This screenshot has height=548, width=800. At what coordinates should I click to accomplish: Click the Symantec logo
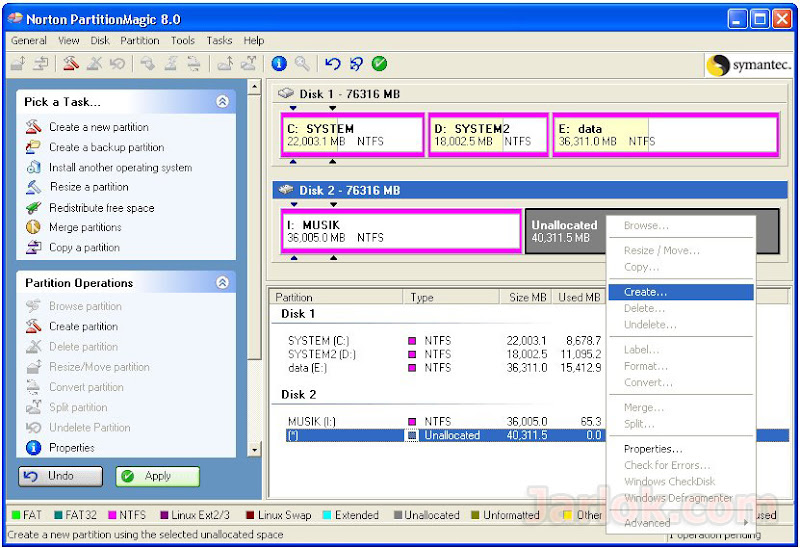pyautogui.click(x=749, y=65)
